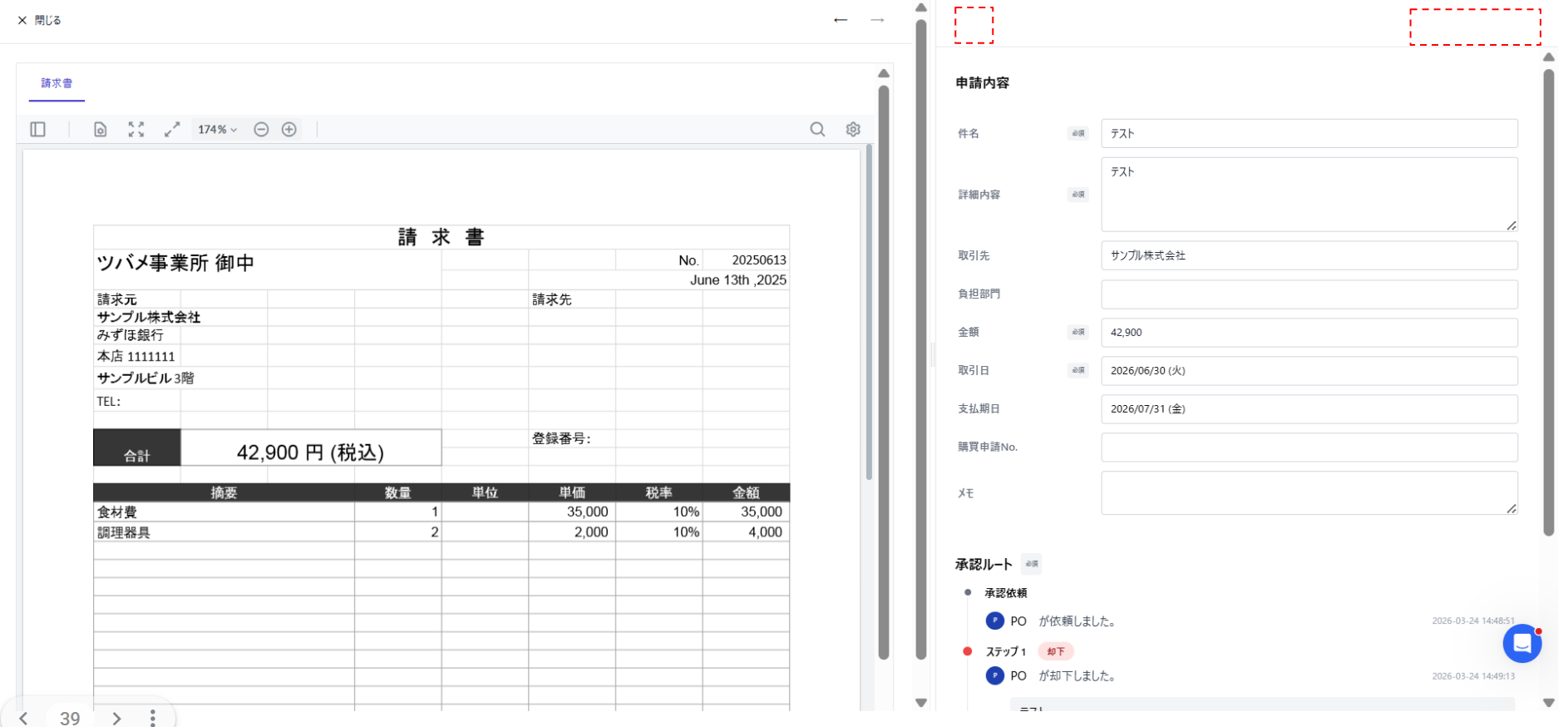Image resolution: width=1568 pixels, height=727 pixels.
Task: Click the ステップ 1 approval step label
Action: pos(1006,651)
